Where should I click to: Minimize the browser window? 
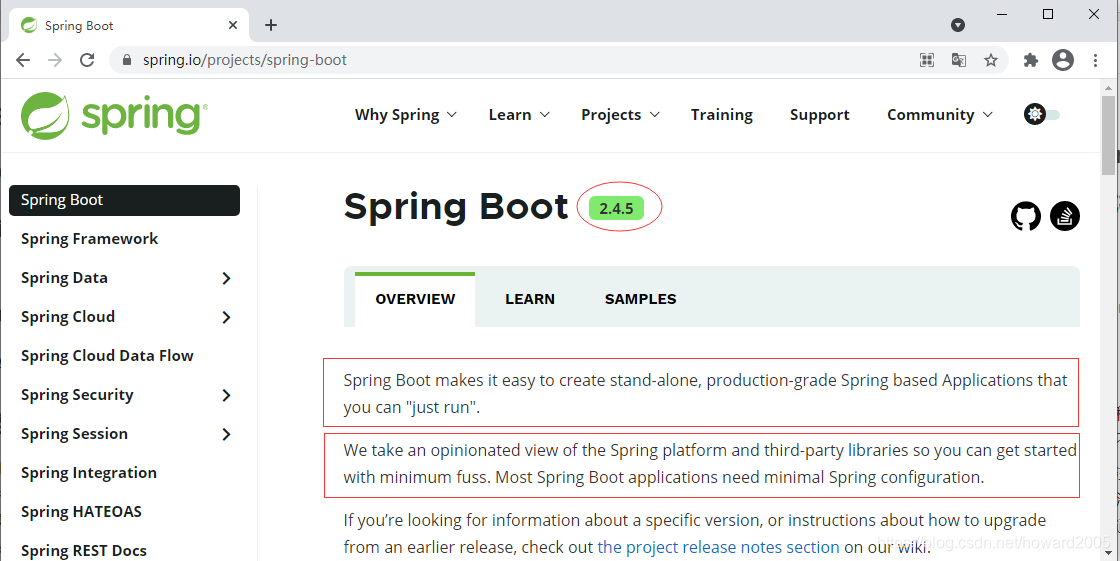click(x=1004, y=14)
